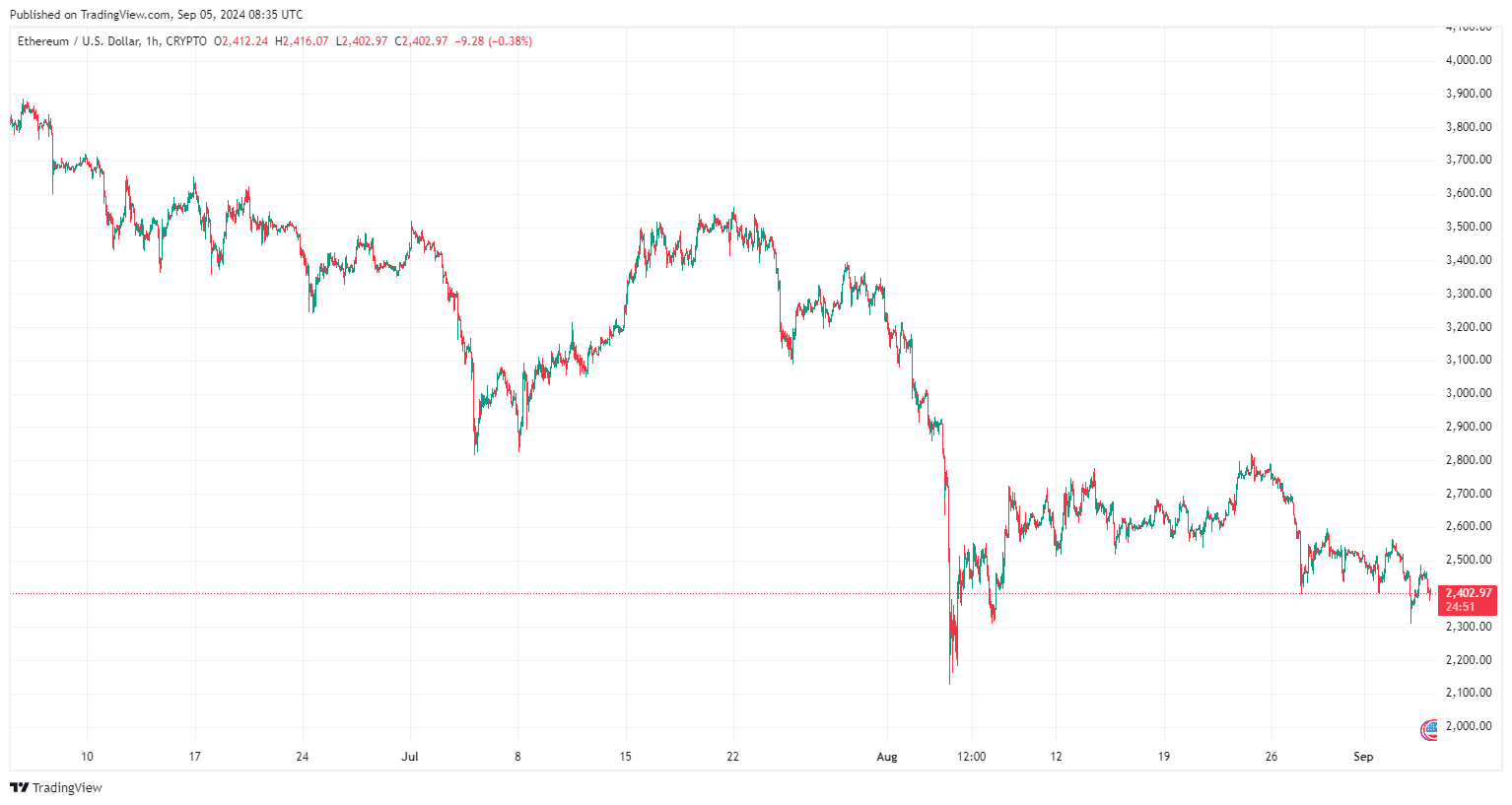Screen dimensions: 1512x805
Task: Click the TradingView logo at bottom left
Action: pyautogui.click(x=56, y=787)
